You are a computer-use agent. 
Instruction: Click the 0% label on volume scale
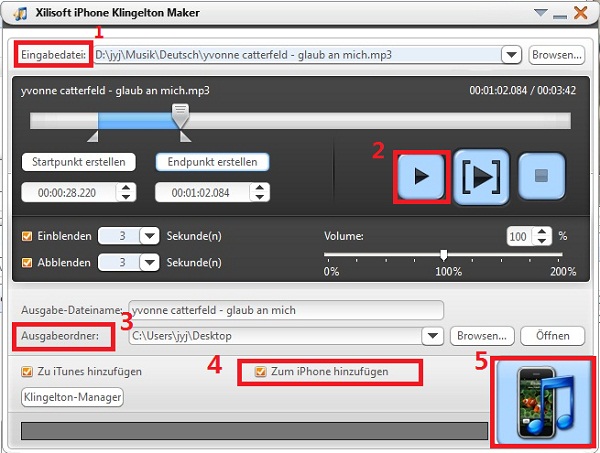coord(331,272)
